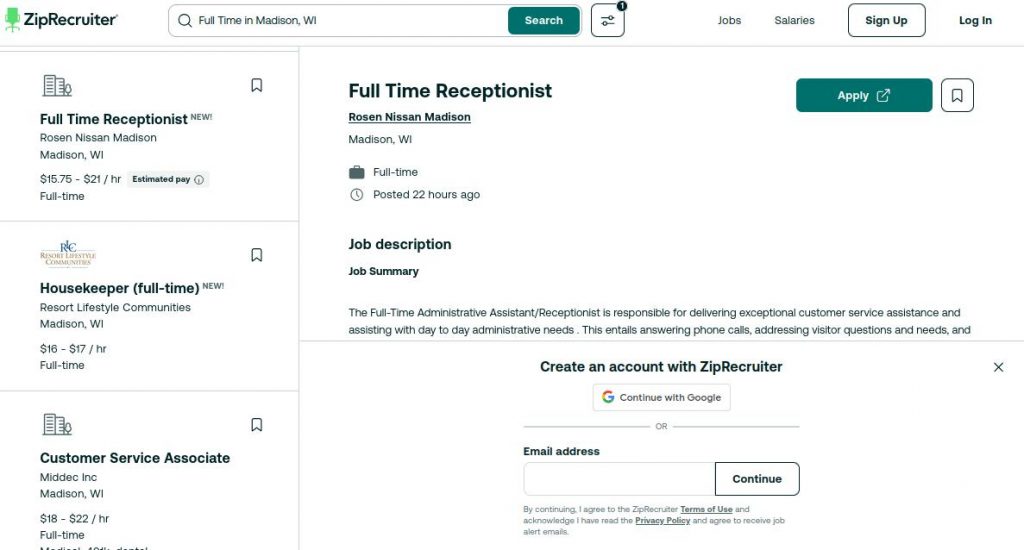Click the Estimated pay info icon
Screen dimensions: 1024x550
199,180
